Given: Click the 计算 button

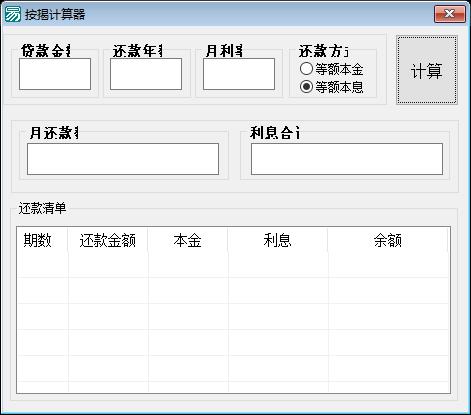Looking at the screenshot, I should pos(427,70).
